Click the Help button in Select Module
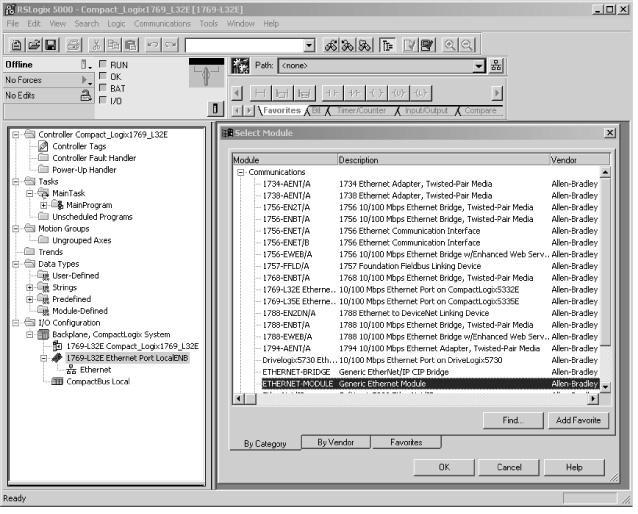This screenshot has height=514, width=638. [x=574, y=467]
